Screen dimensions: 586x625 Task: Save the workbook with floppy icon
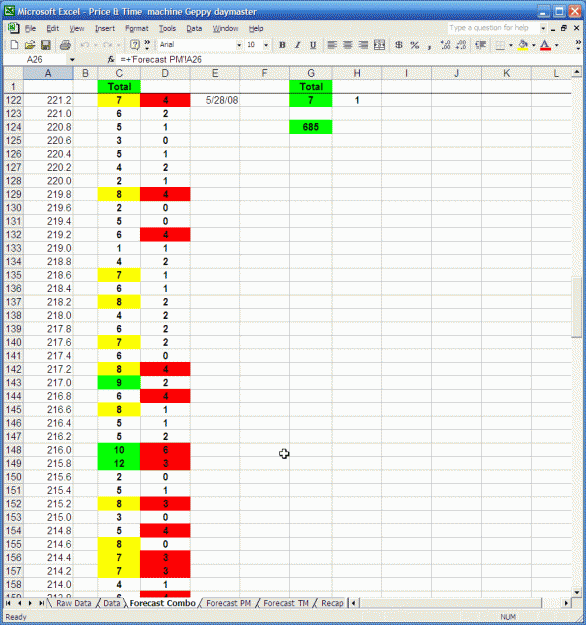click(x=46, y=45)
